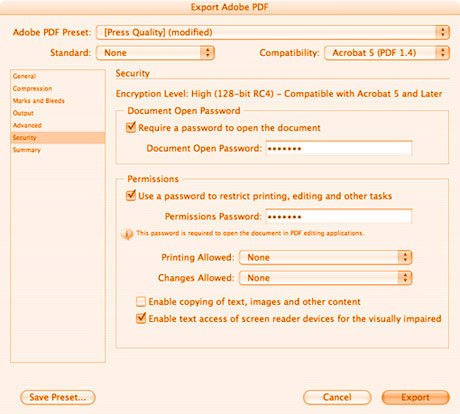Click the Save Preset... button
This screenshot has height=414, width=460.
[58, 397]
